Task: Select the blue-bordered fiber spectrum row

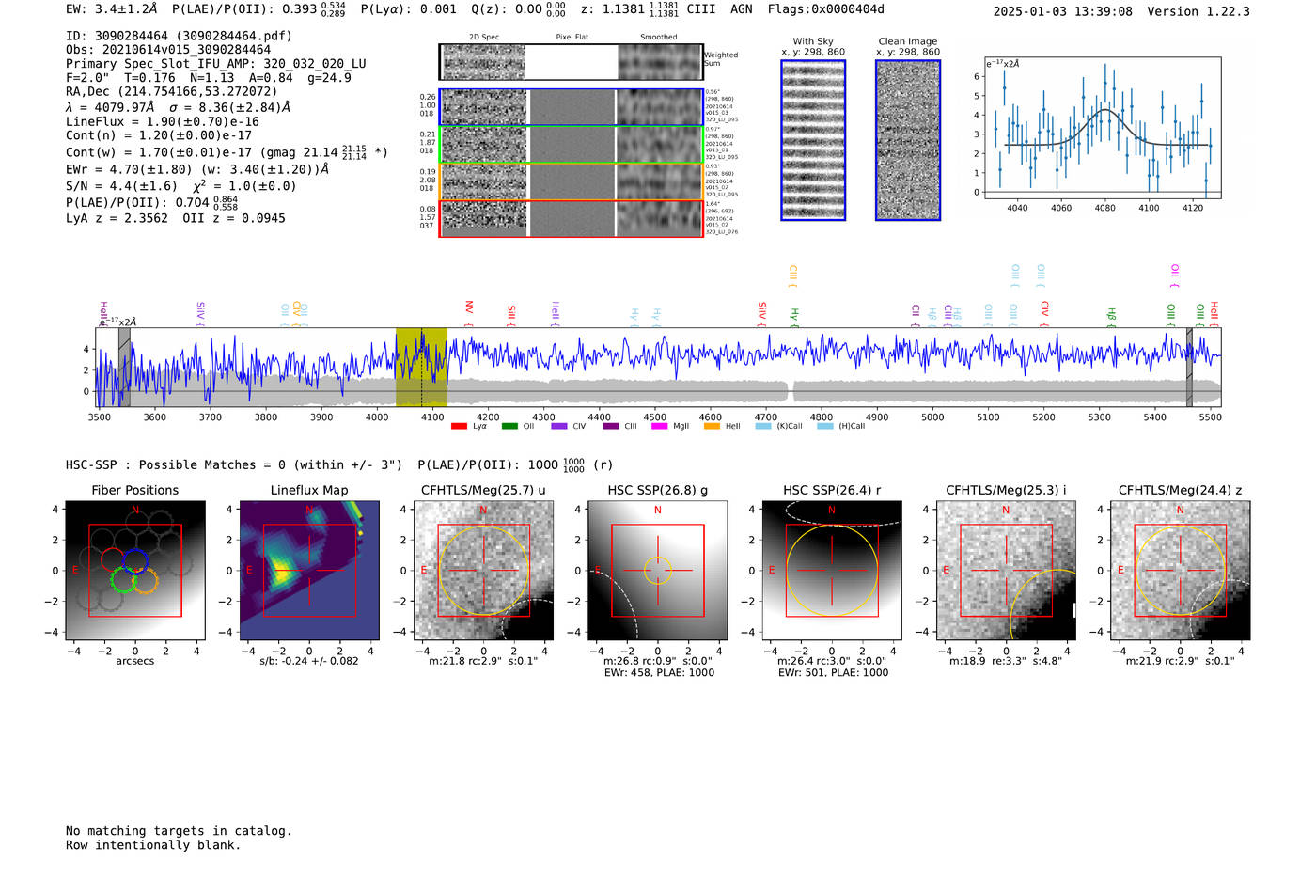Action: 571,107
